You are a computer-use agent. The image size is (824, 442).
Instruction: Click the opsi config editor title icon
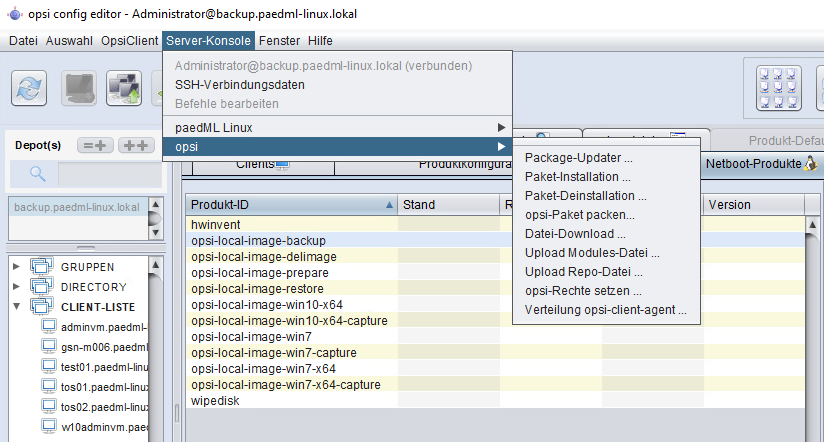pos(15,14)
